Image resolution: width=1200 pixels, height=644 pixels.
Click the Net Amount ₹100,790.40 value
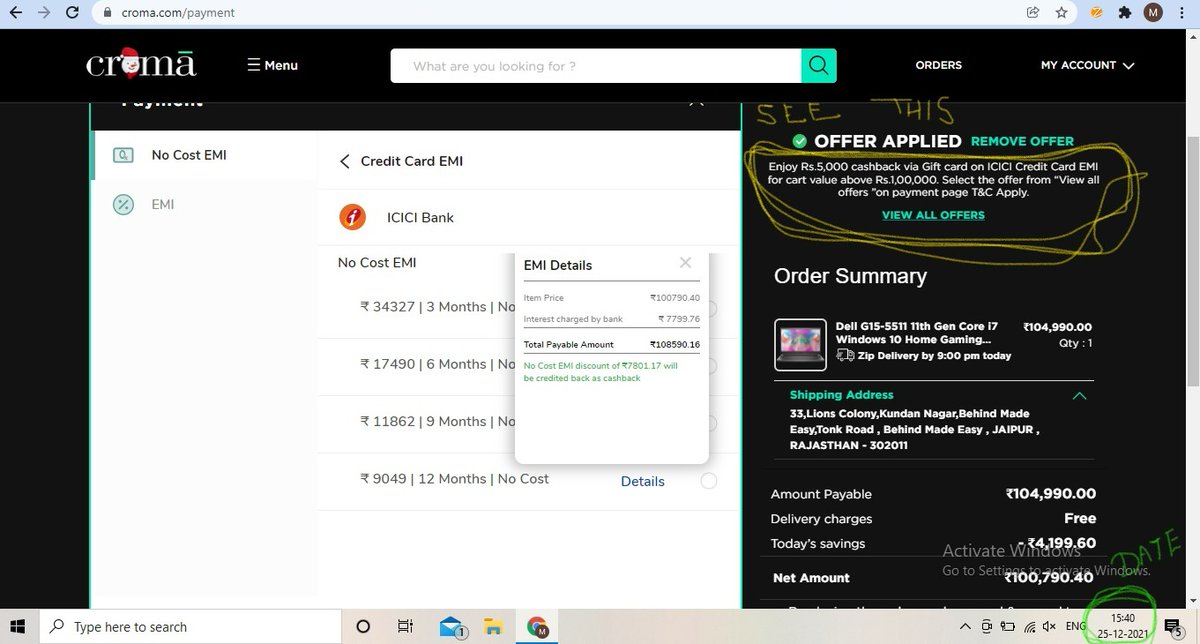pos(1050,578)
